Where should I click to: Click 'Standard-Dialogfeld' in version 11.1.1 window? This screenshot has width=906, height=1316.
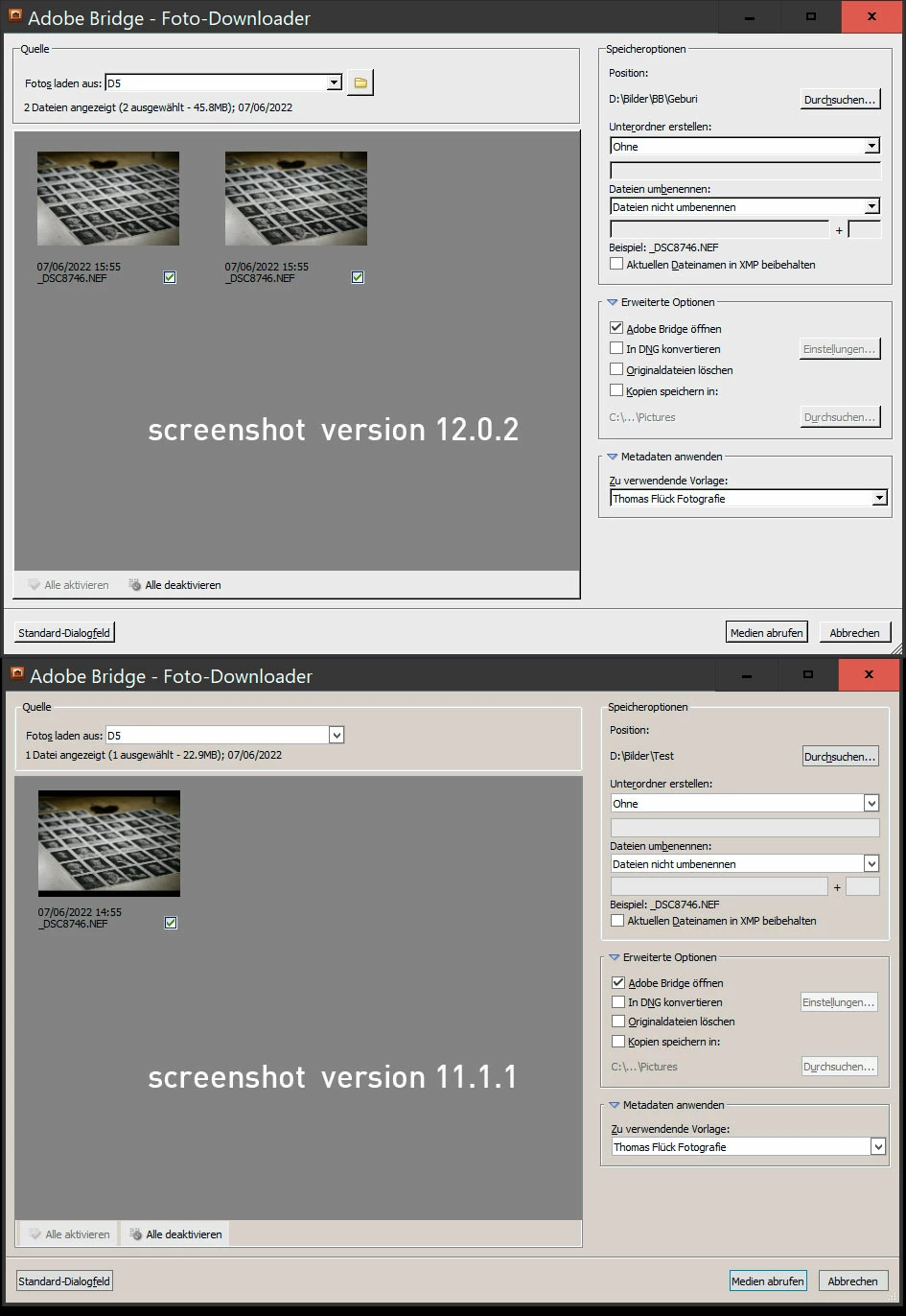pyautogui.click(x=64, y=1281)
